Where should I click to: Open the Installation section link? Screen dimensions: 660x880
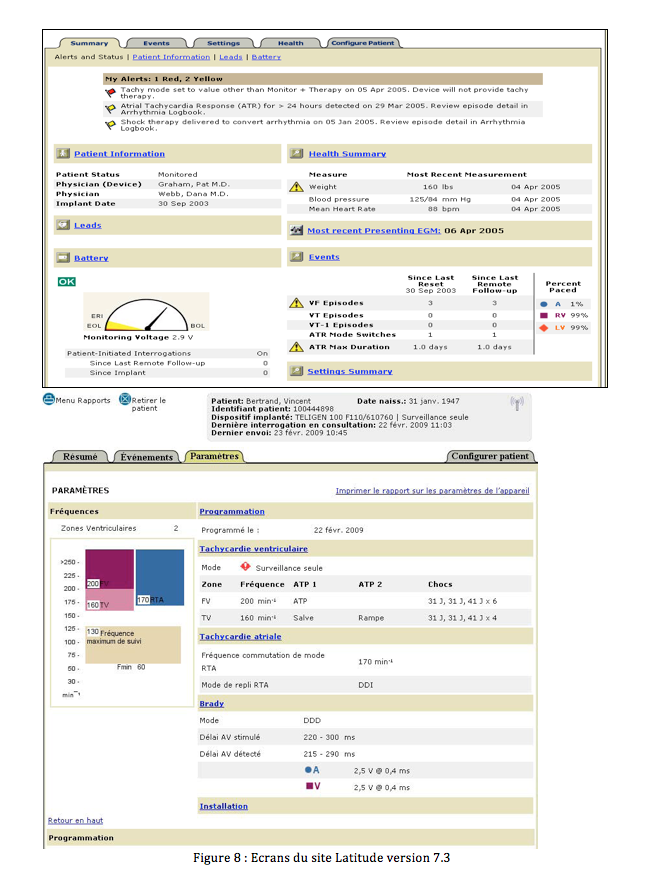223,806
